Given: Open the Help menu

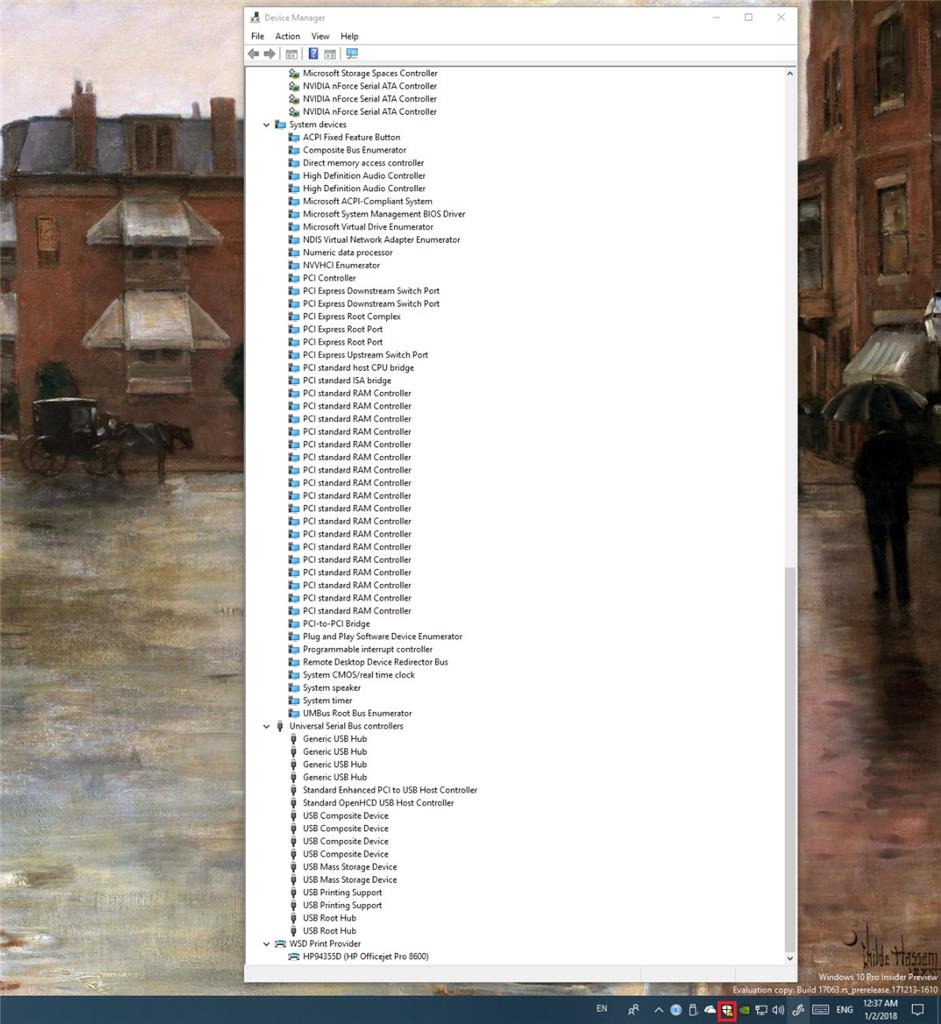Looking at the screenshot, I should [349, 36].
